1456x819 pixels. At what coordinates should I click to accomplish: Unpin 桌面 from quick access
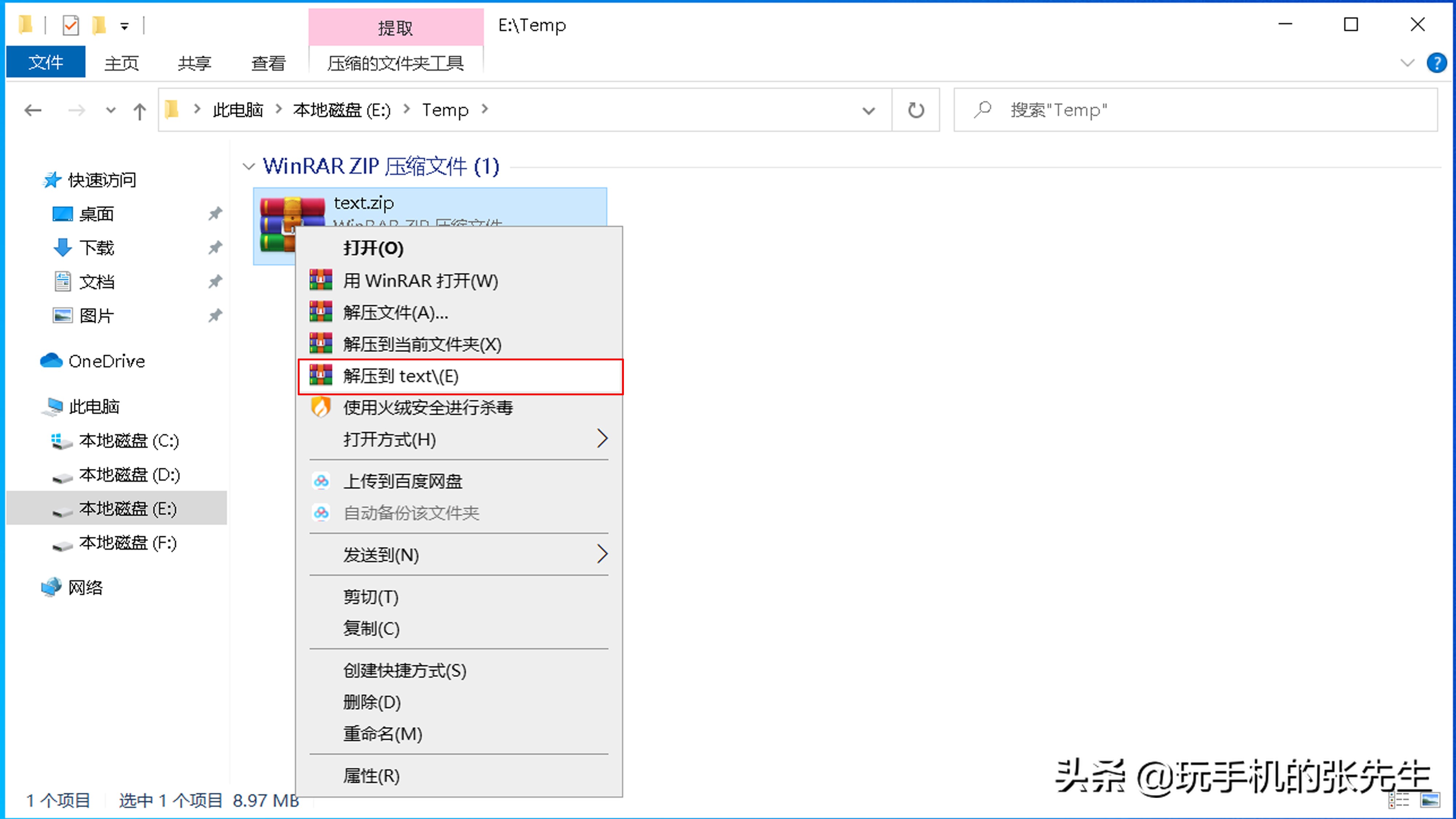tap(215, 214)
